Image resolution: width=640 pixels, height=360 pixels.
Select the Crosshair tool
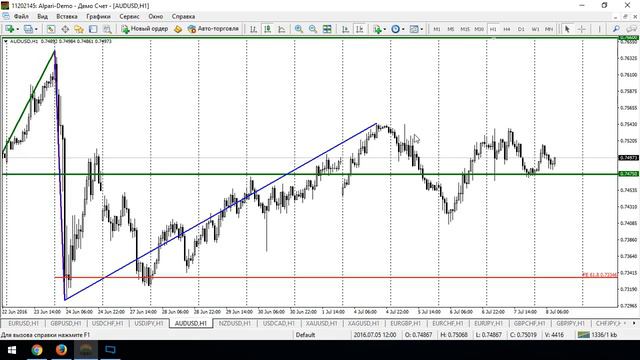[582, 29]
